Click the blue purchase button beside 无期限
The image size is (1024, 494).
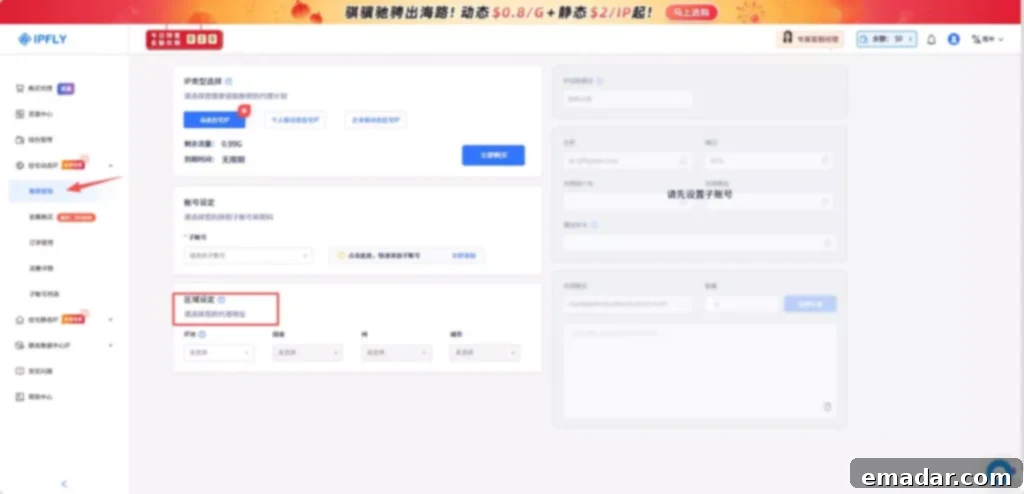493,156
